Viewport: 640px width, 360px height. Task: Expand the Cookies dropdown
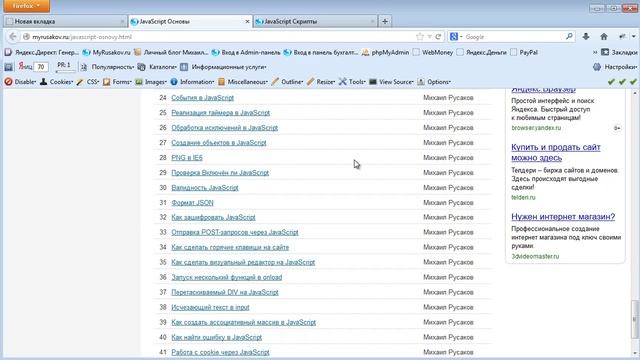click(56, 82)
